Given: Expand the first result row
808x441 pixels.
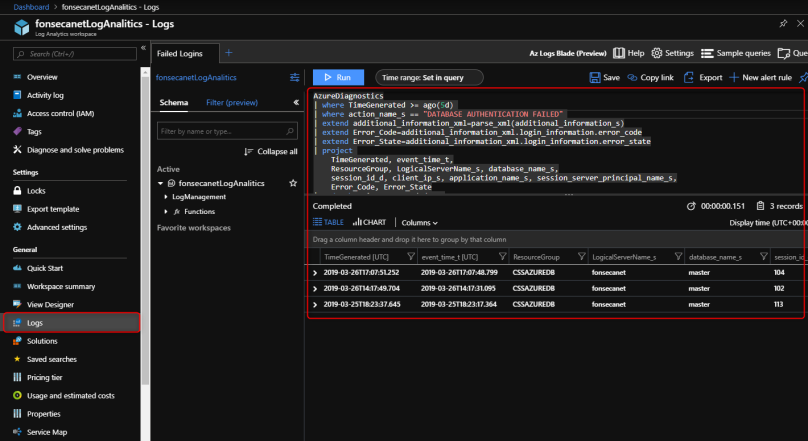Looking at the screenshot, I should [x=315, y=272].
